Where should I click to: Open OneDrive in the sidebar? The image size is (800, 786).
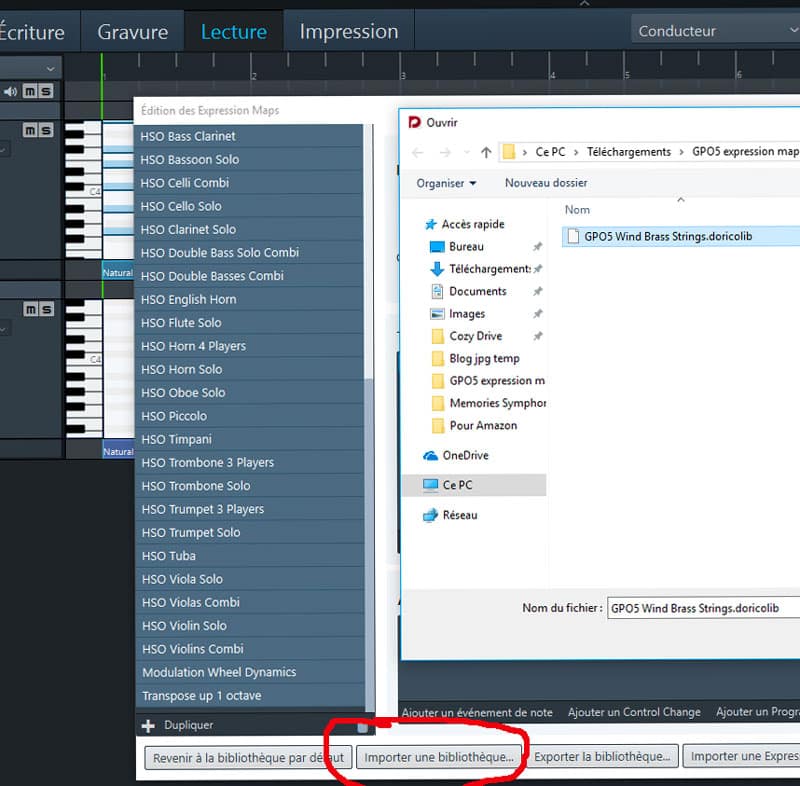[465, 455]
